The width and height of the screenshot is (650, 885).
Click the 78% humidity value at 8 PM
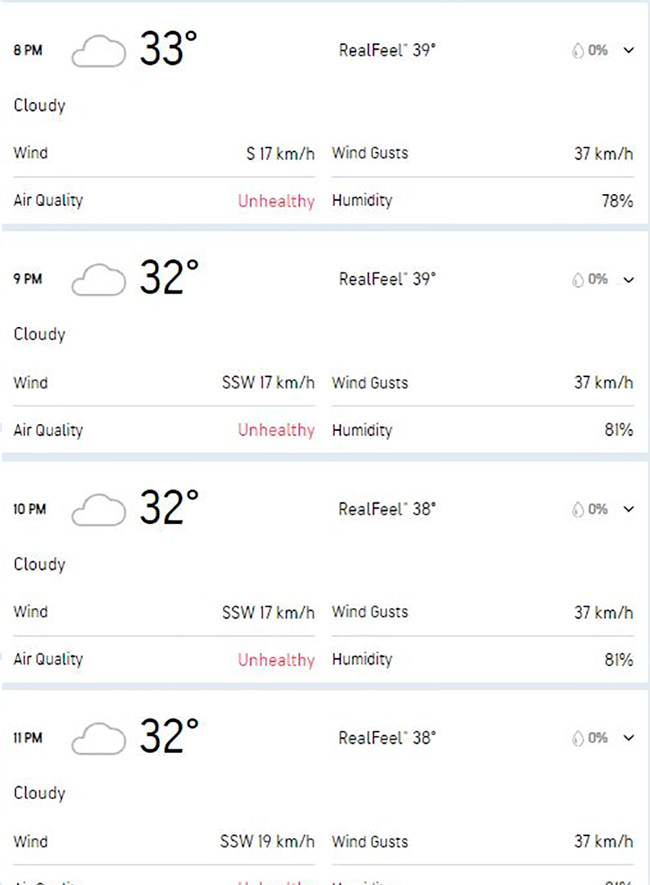tap(617, 201)
